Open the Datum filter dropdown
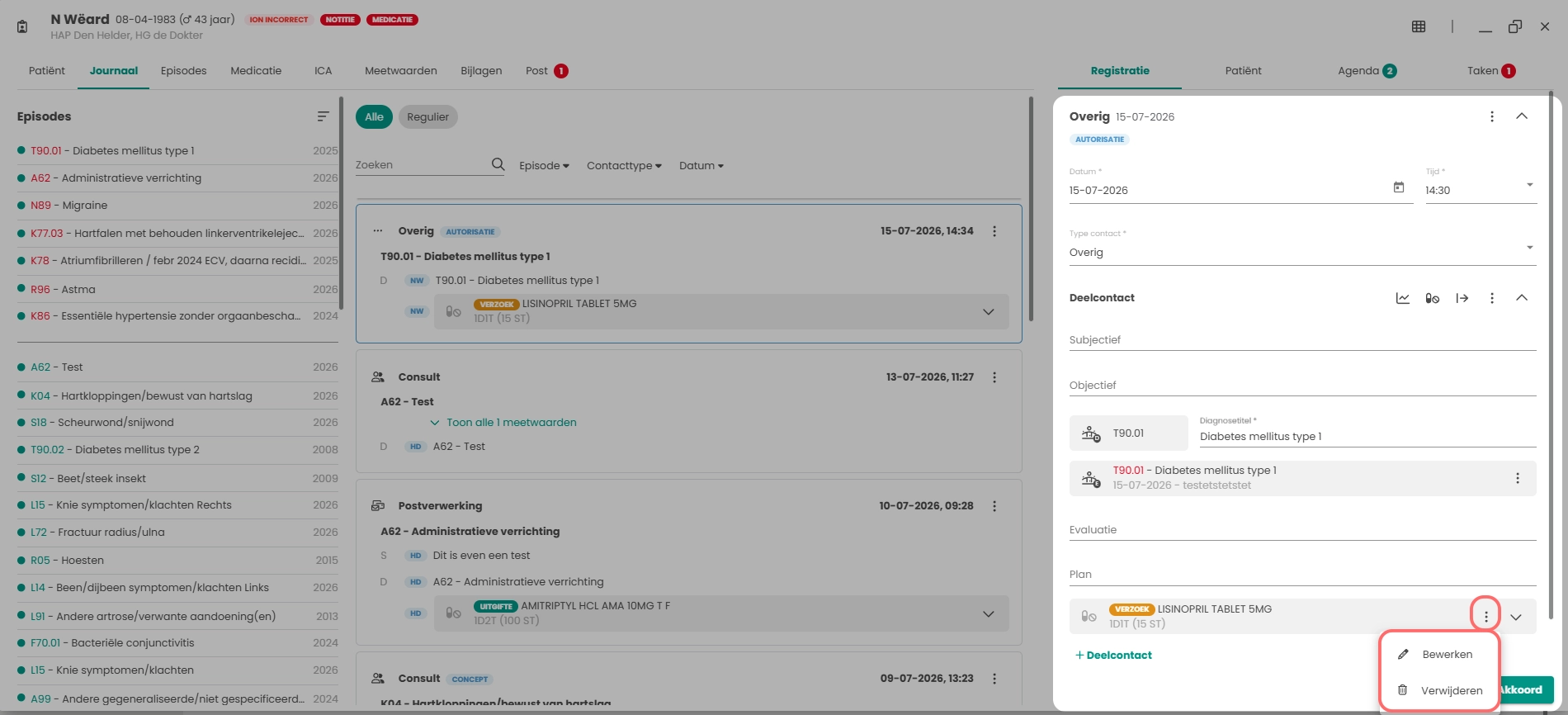This screenshot has height=715, width=1568. click(x=701, y=165)
